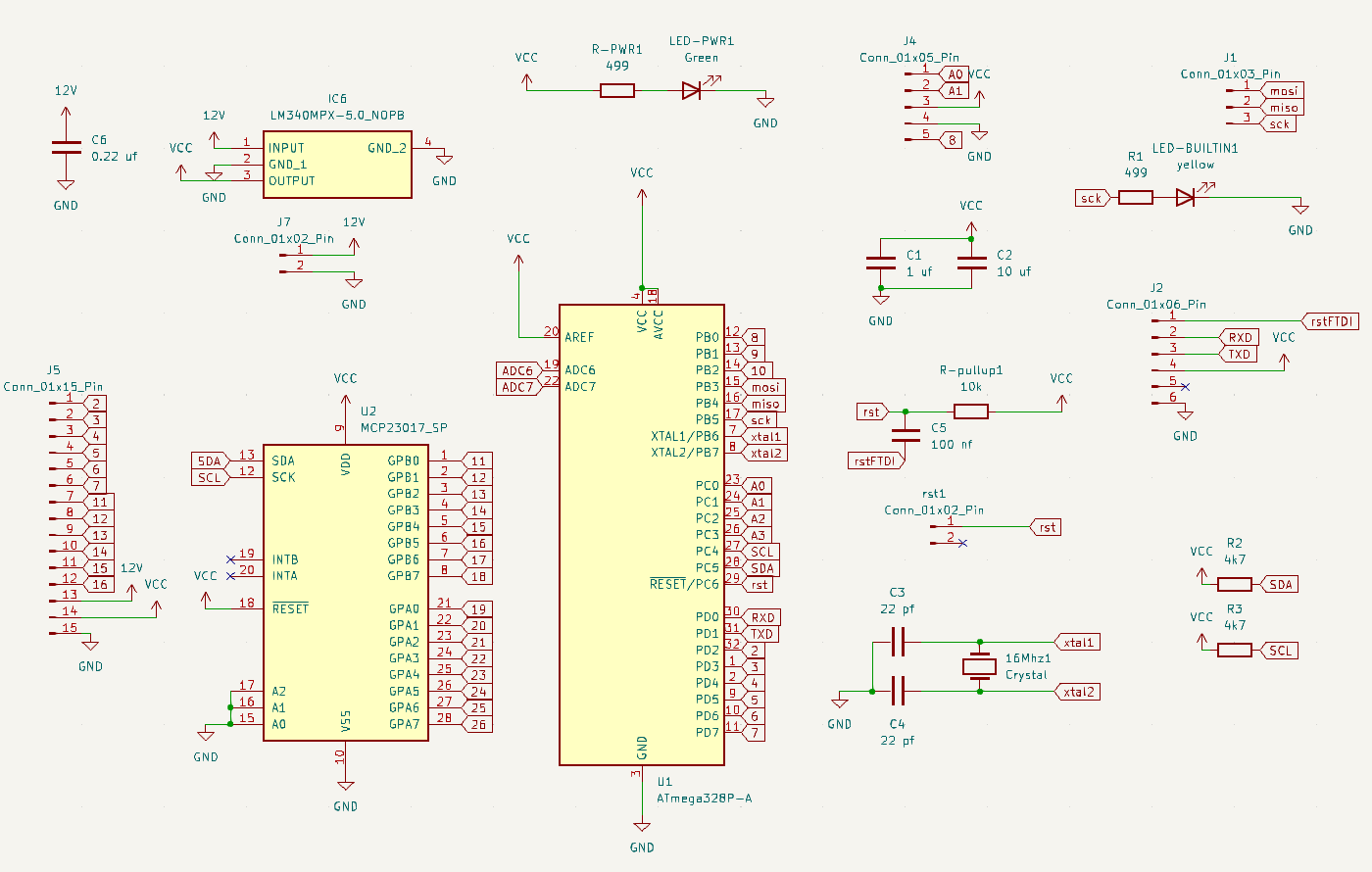Click the 16Mhz crystal symbol
Image resolution: width=1372 pixels, height=872 pixels.
979,667
